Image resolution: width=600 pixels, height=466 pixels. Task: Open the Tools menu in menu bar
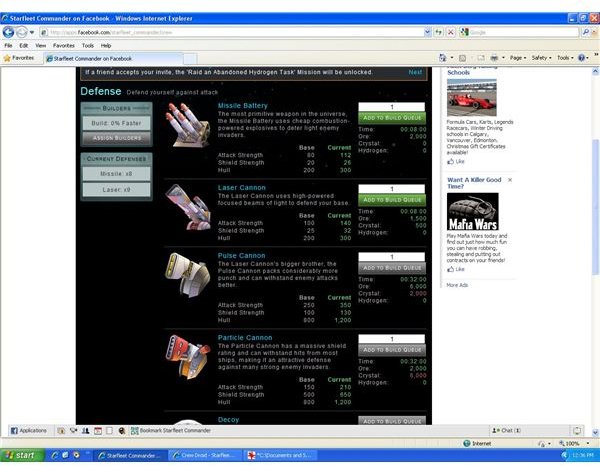[x=88, y=46]
